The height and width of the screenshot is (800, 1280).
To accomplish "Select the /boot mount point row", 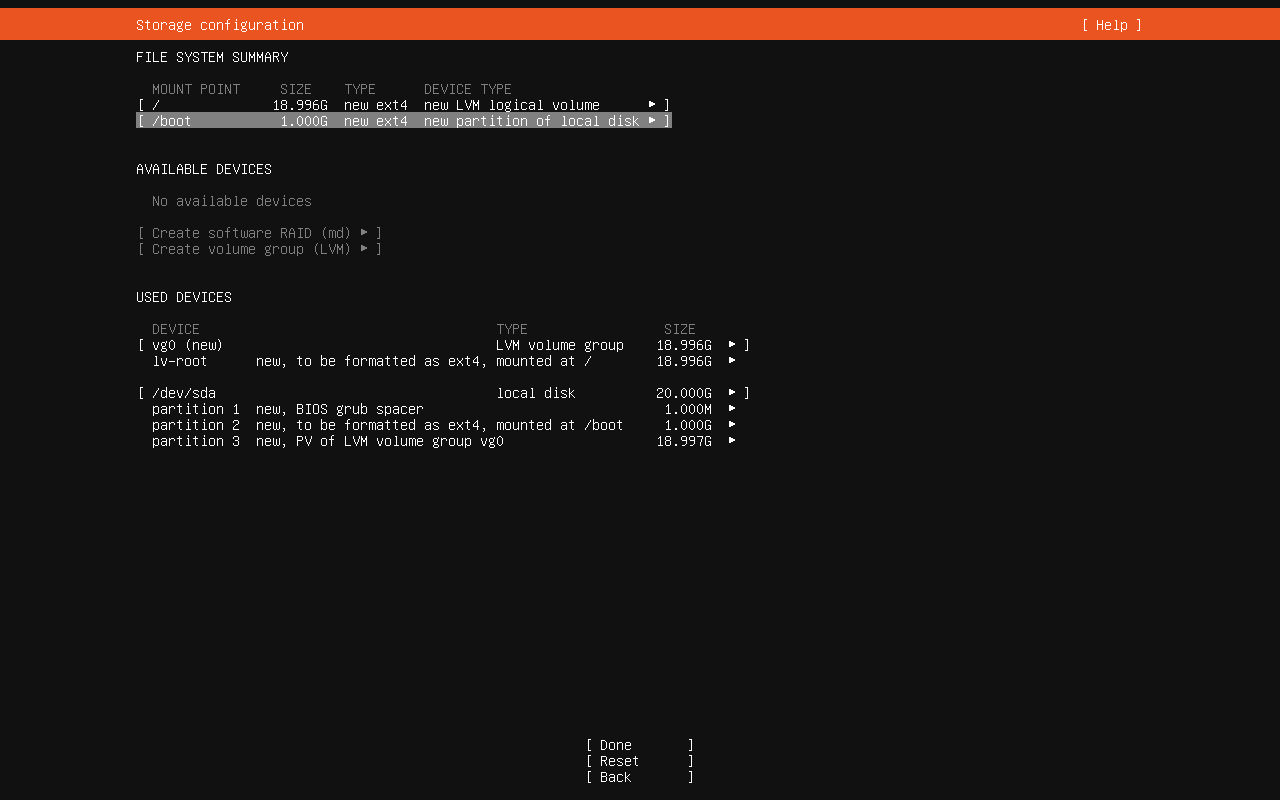I will [x=400, y=121].
